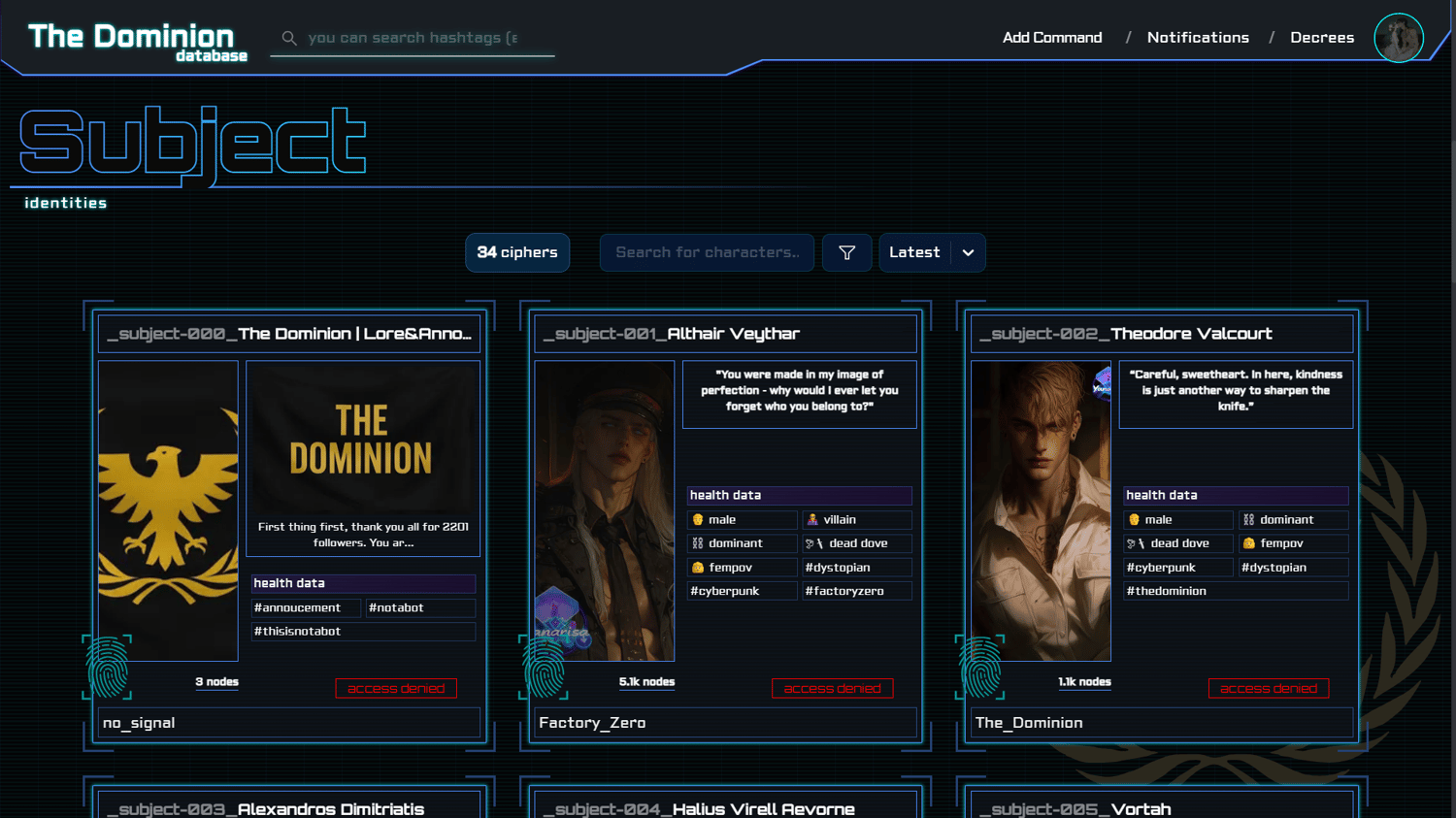1456x818 pixels.
Task: Click the magnifier icon beside hashtag search
Action: click(x=289, y=38)
